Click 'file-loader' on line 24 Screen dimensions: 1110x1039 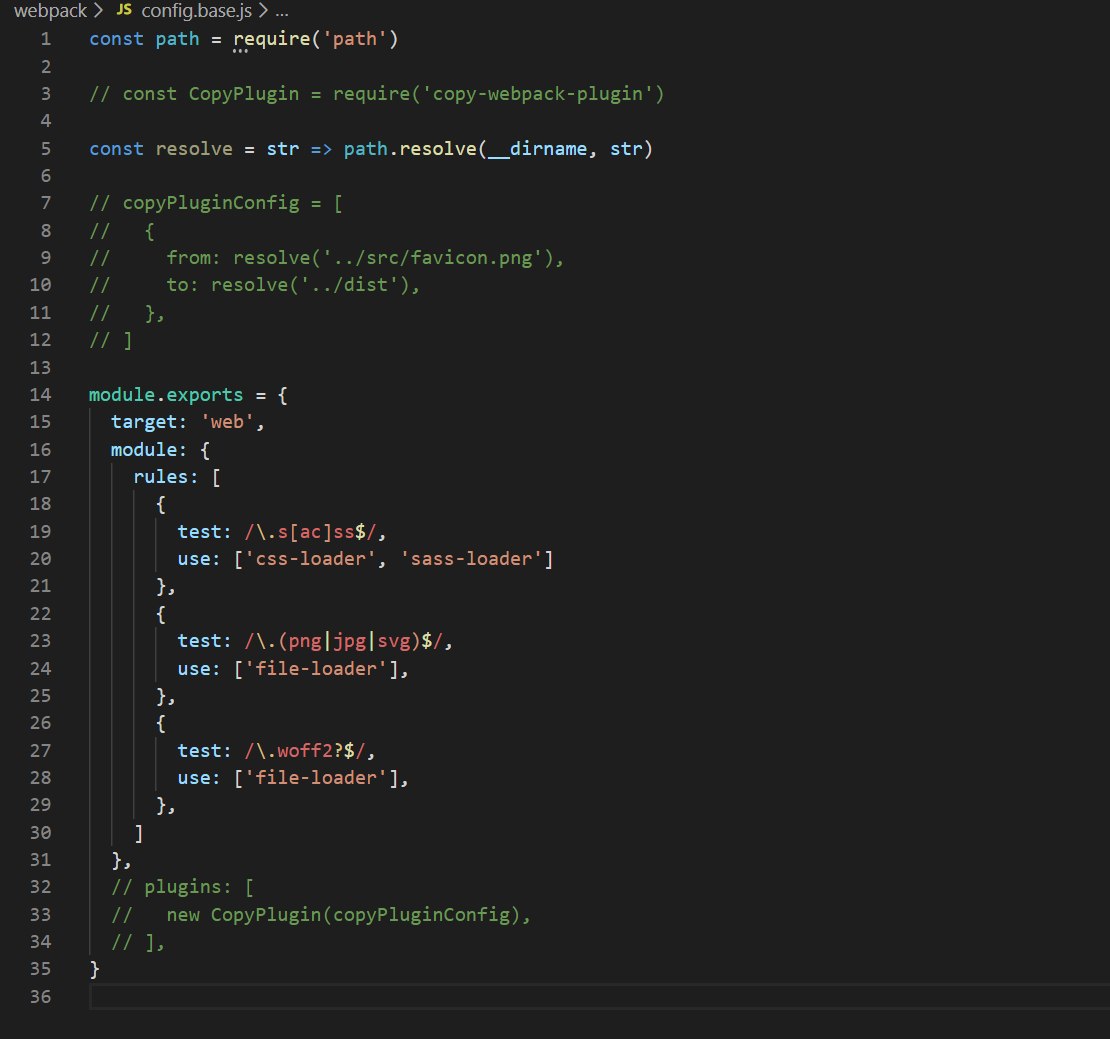click(316, 669)
